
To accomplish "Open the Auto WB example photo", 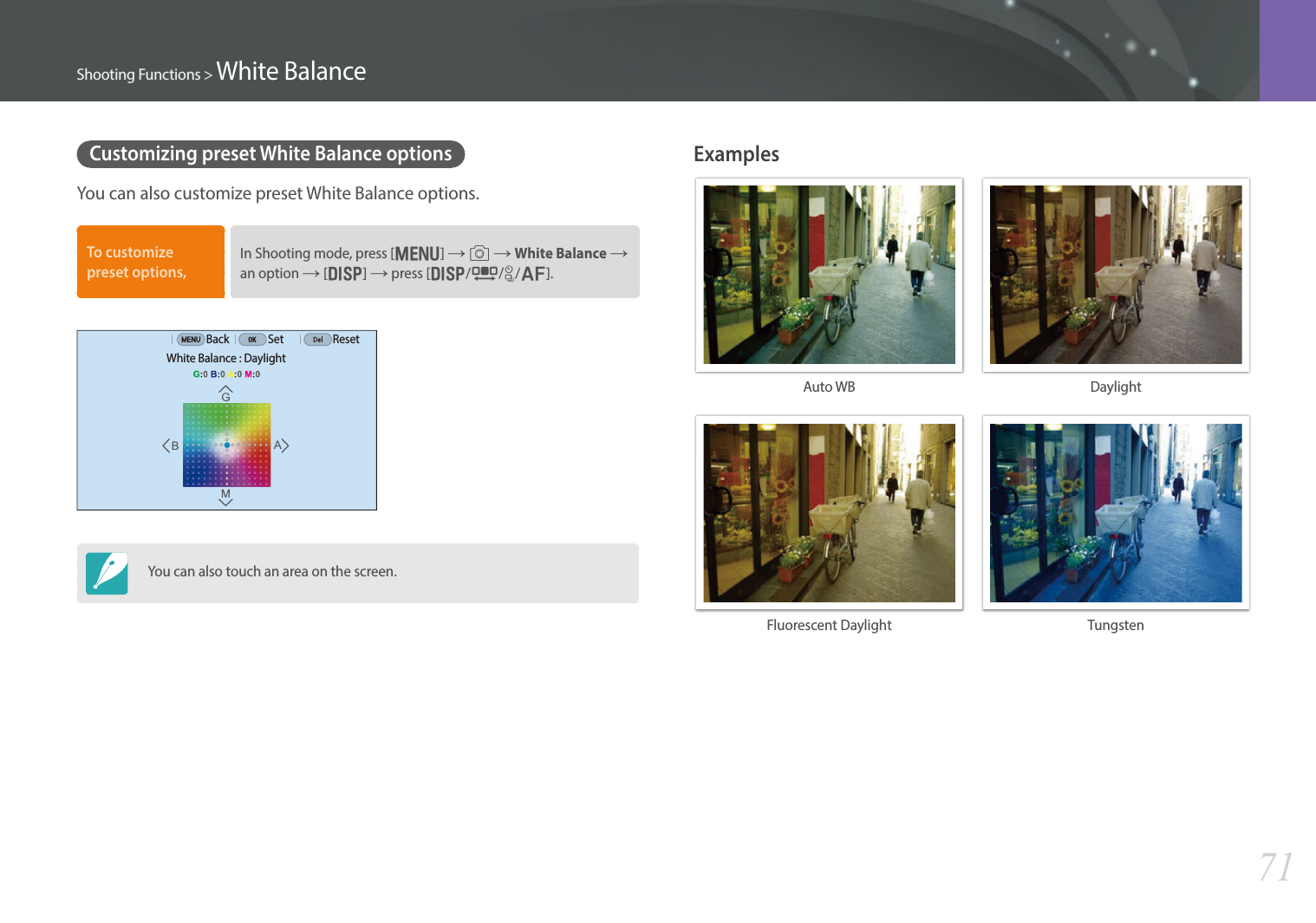I will click(x=829, y=275).
